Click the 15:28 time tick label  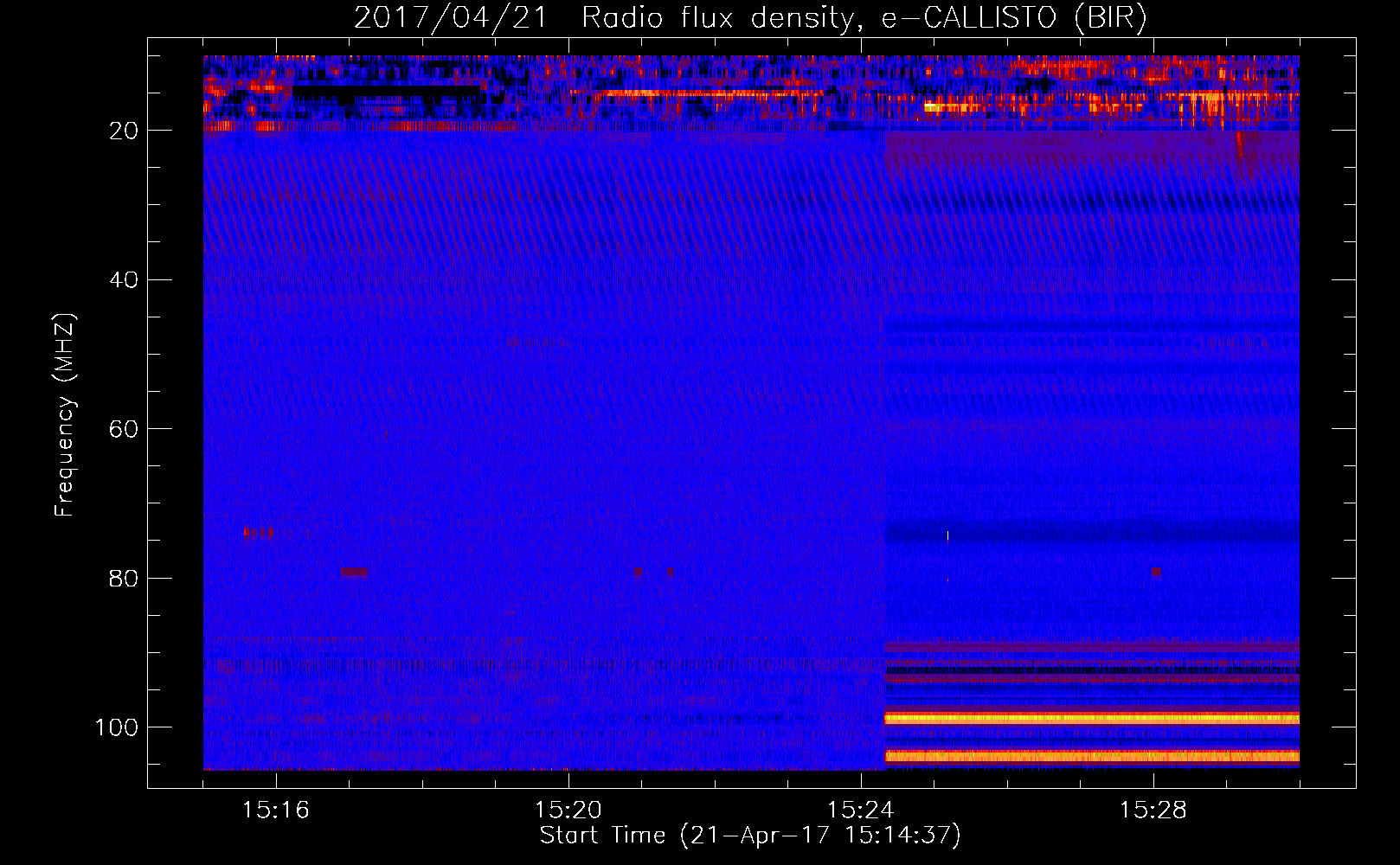[x=1153, y=811]
